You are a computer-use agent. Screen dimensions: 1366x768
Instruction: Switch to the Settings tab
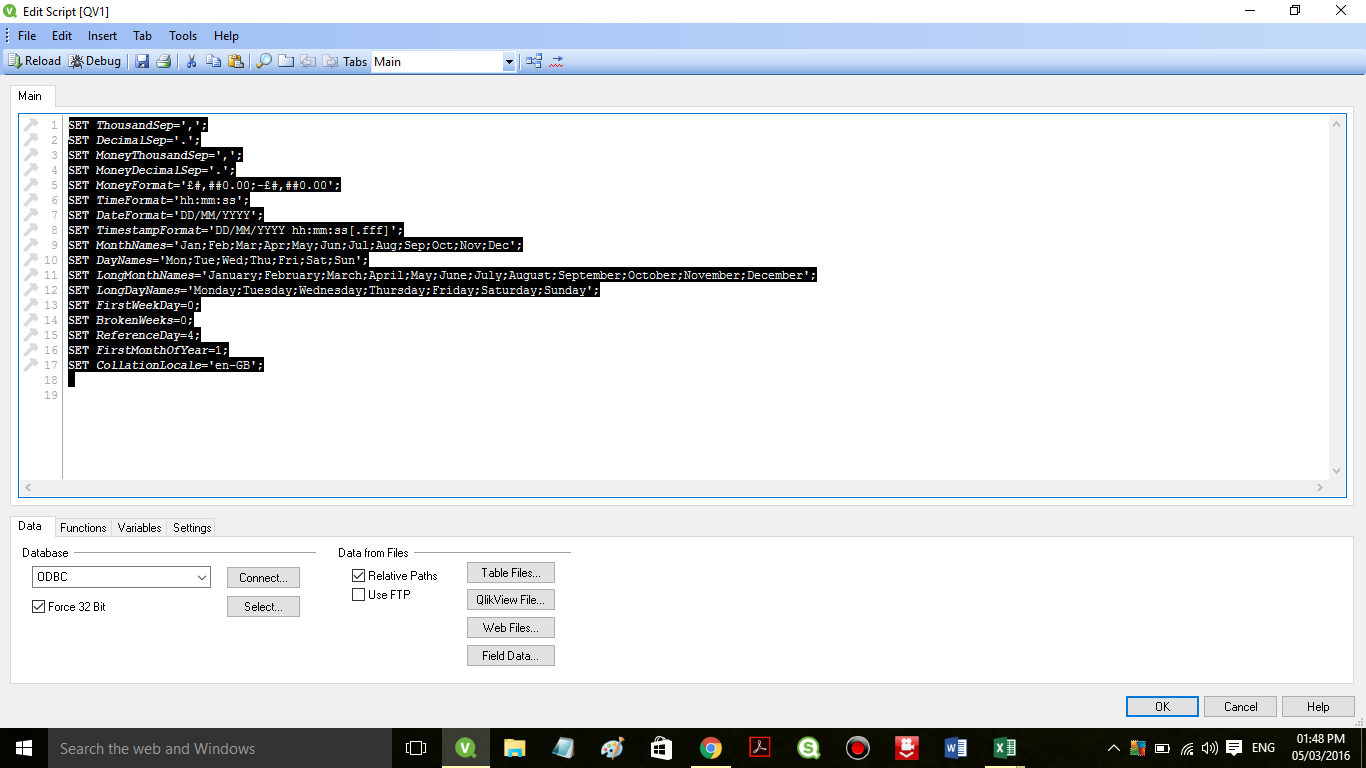[192, 528]
